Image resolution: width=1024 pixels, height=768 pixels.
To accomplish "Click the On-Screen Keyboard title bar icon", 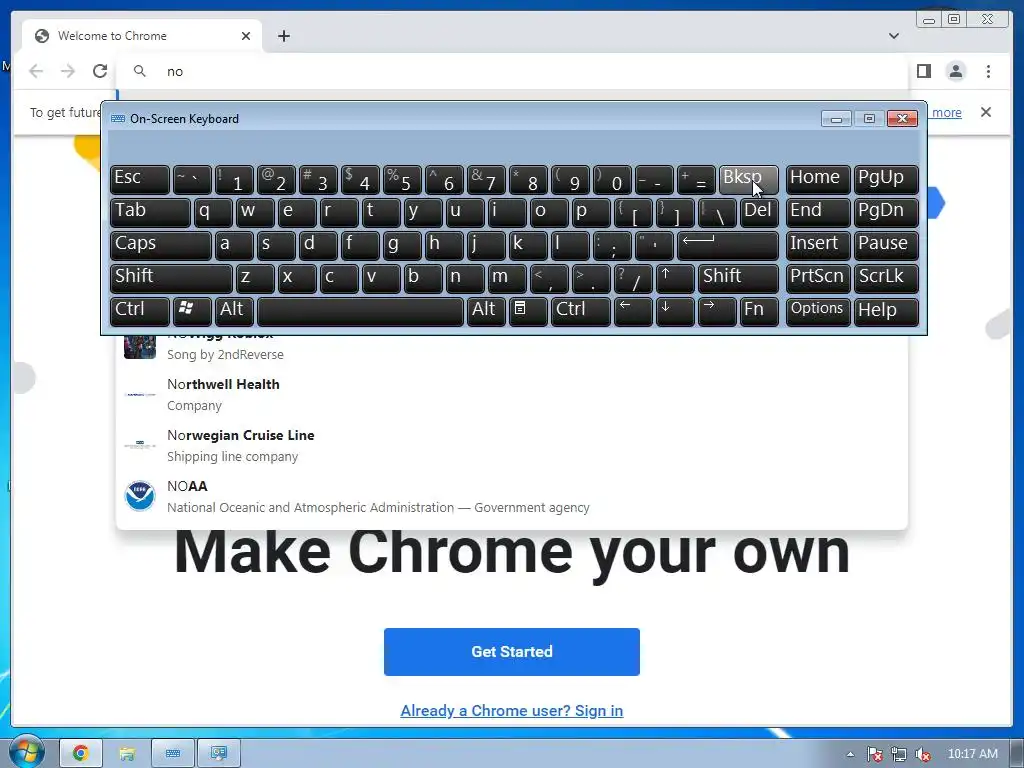I will tap(118, 119).
